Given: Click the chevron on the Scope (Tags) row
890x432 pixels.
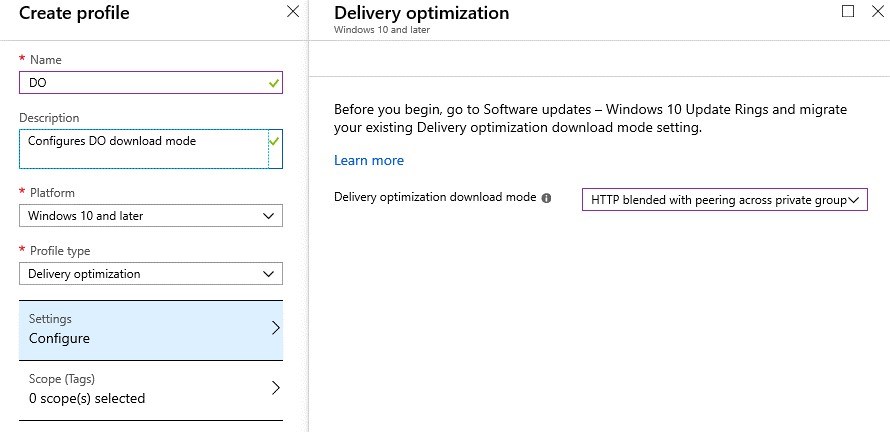Looking at the screenshot, I should pyautogui.click(x=276, y=388).
